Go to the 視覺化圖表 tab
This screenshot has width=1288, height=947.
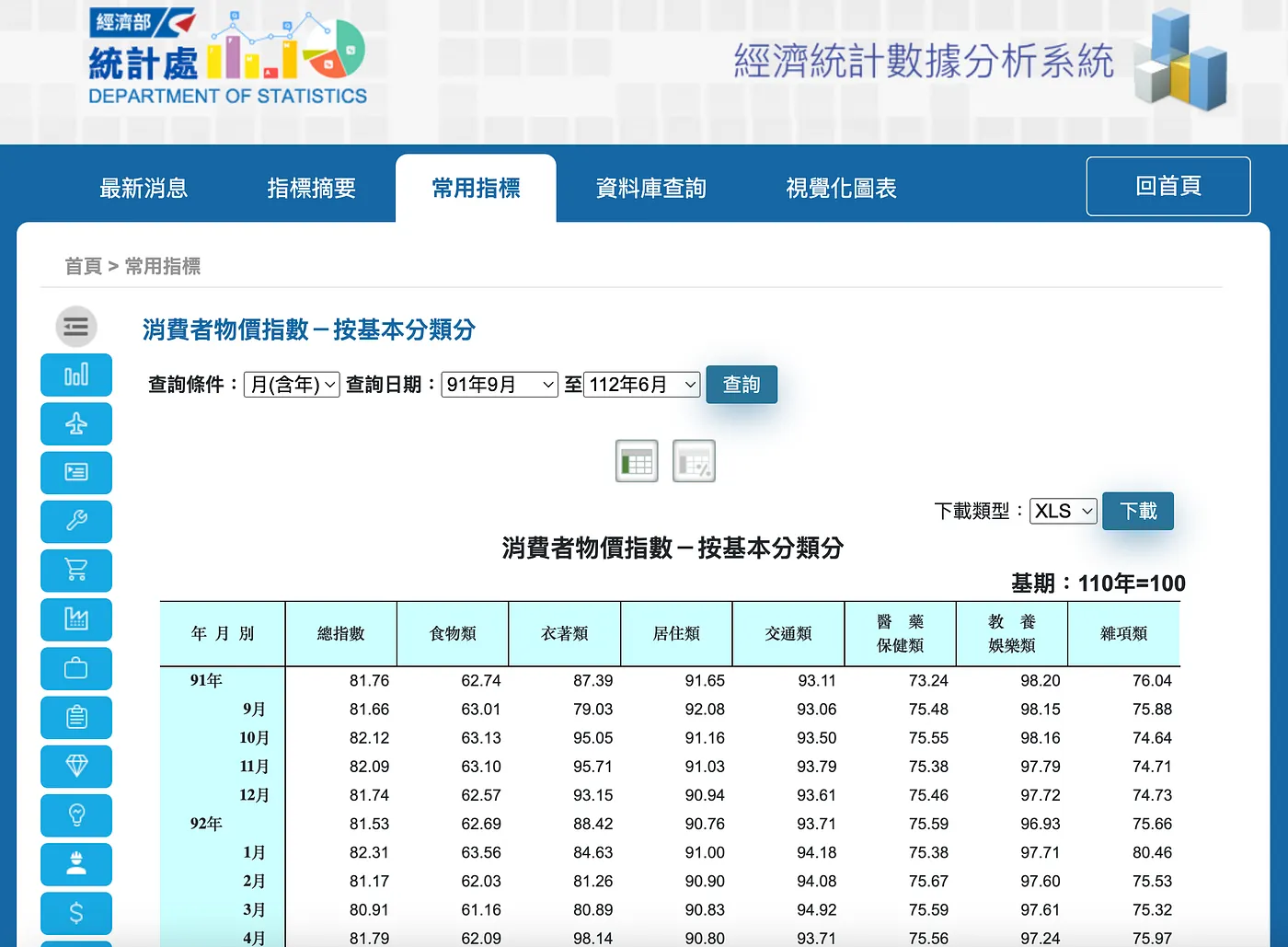coord(842,188)
